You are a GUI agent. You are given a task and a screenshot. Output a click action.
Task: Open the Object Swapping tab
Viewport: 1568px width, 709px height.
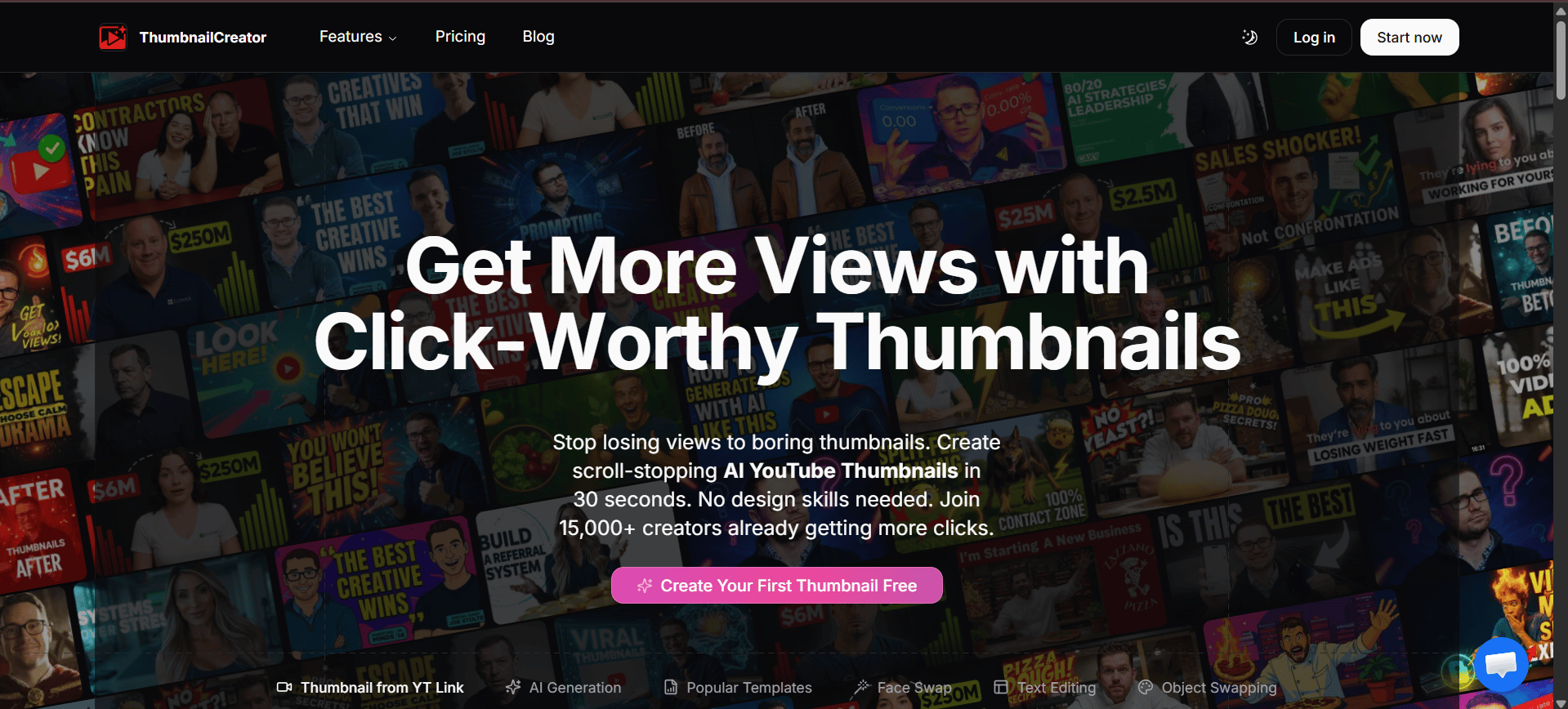pyautogui.click(x=1208, y=688)
